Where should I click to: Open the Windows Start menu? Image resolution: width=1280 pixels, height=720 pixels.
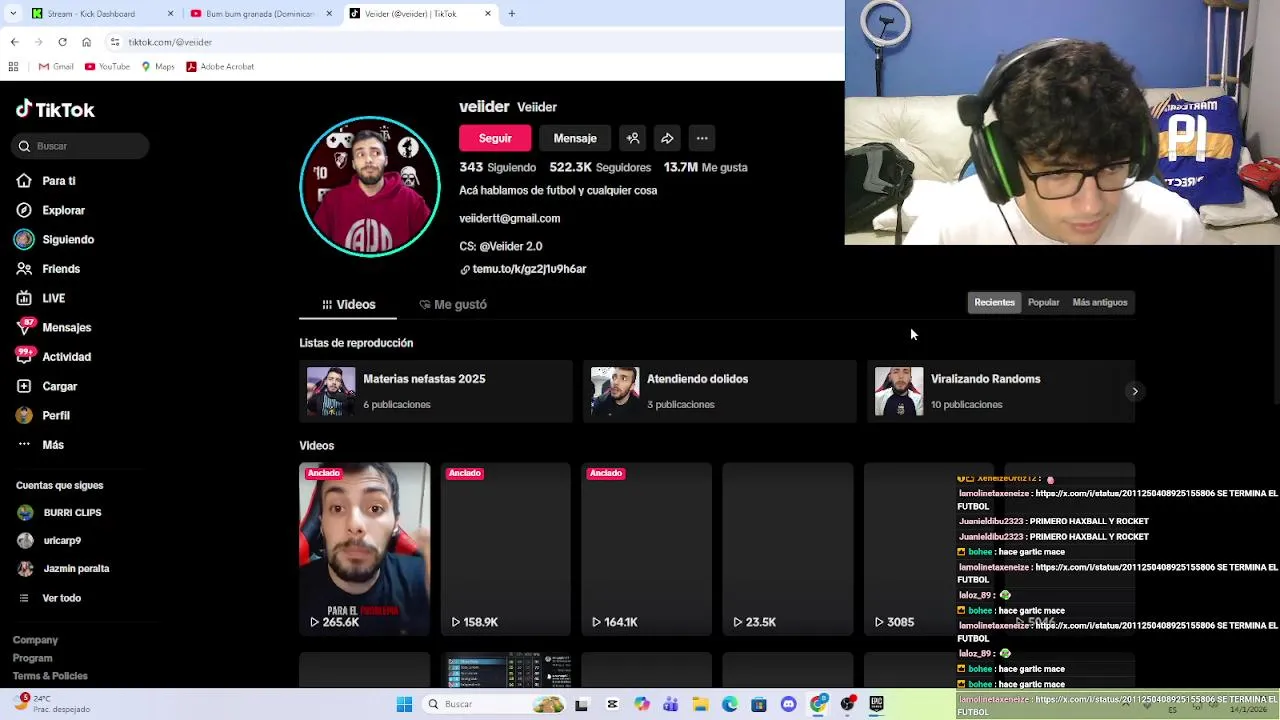404,704
